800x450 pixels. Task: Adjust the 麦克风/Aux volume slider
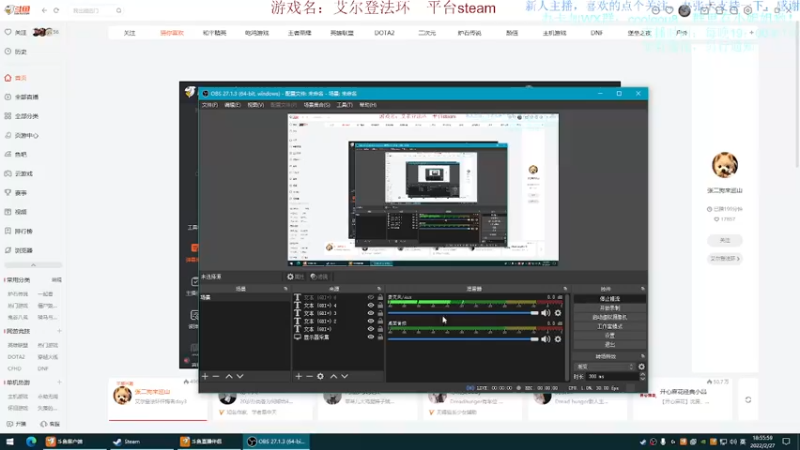click(x=463, y=313)
